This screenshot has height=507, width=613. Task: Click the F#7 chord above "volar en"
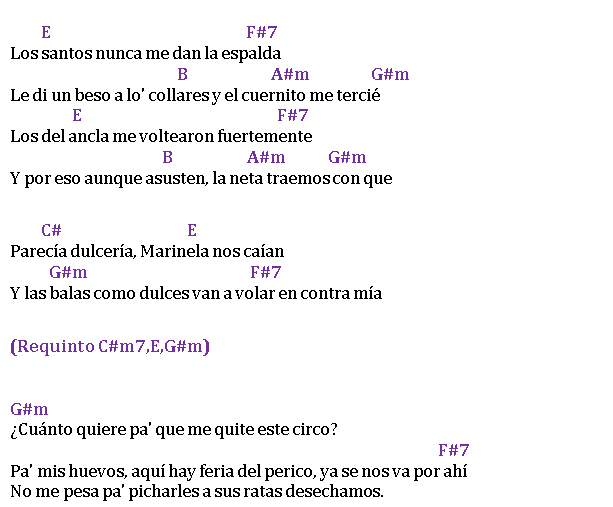[266, 272]
